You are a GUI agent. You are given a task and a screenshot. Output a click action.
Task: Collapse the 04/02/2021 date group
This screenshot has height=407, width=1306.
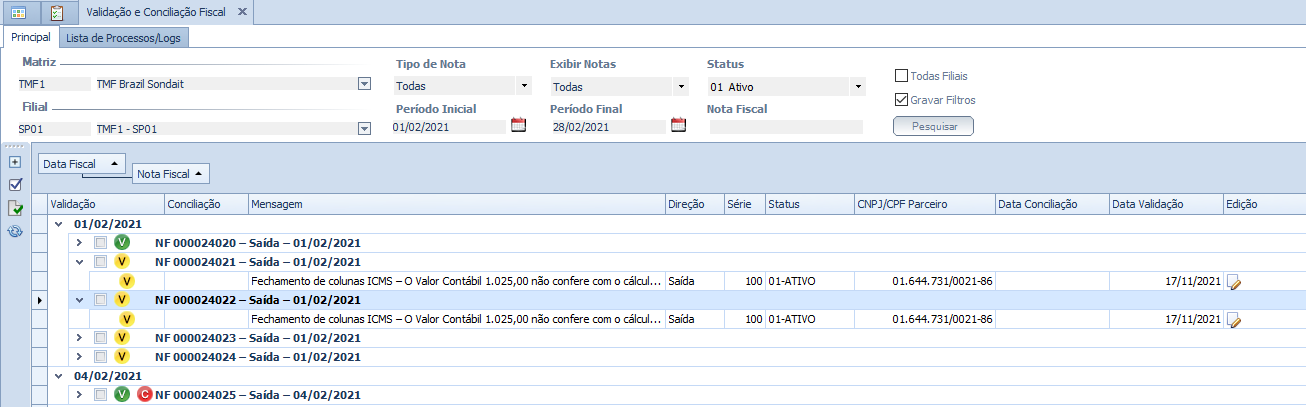(x=59, y=376)
